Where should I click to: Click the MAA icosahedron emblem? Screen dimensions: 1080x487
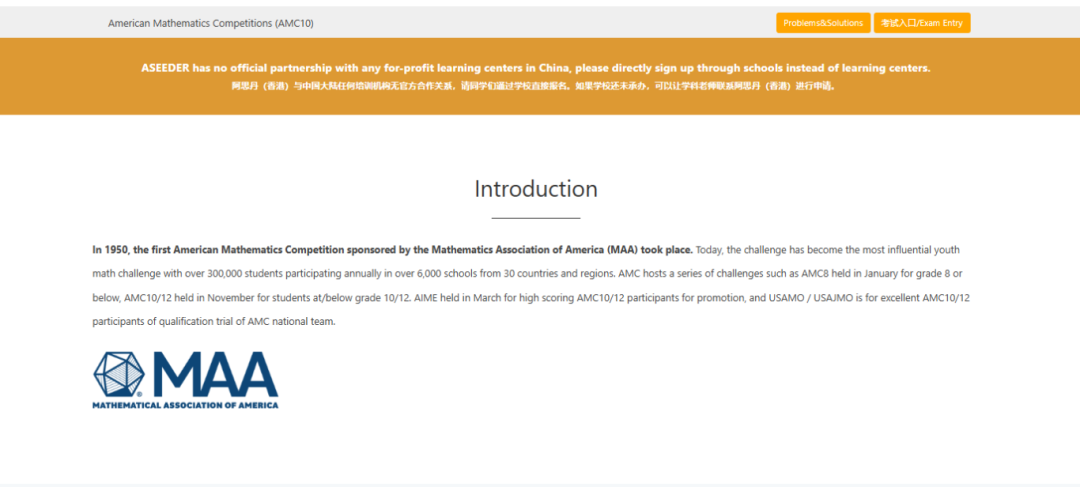pos(119,375)
